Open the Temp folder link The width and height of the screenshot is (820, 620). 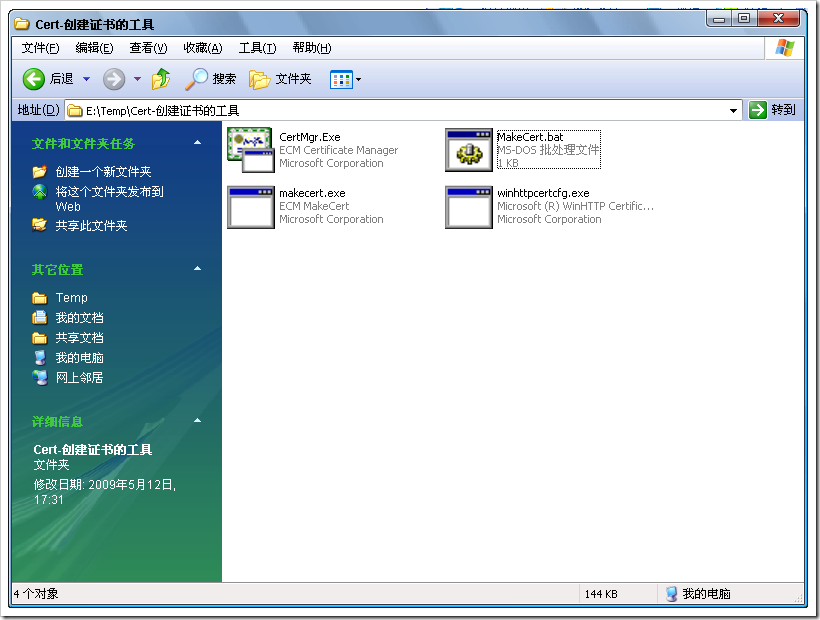(x=72, y=297)
